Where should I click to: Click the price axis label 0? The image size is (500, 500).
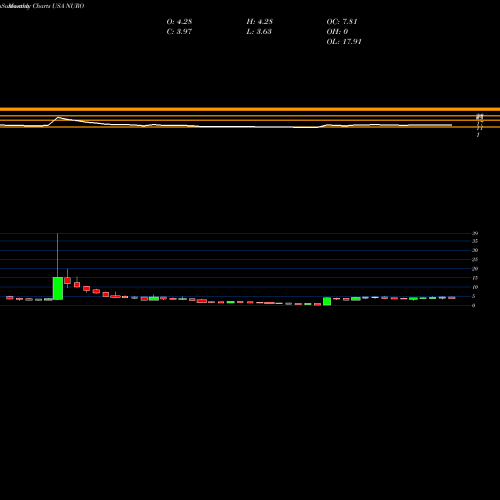[473, 305]
